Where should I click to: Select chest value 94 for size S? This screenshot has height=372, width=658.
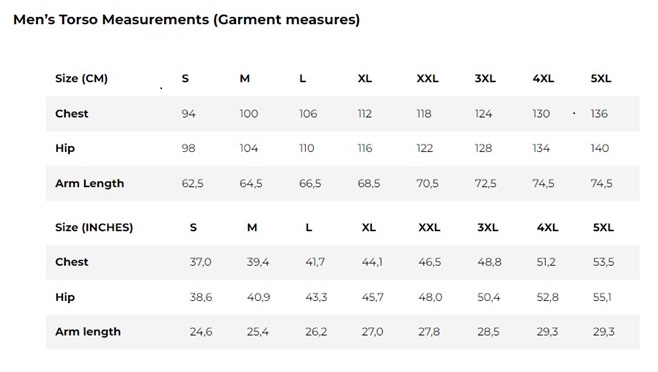click(188, 114)
